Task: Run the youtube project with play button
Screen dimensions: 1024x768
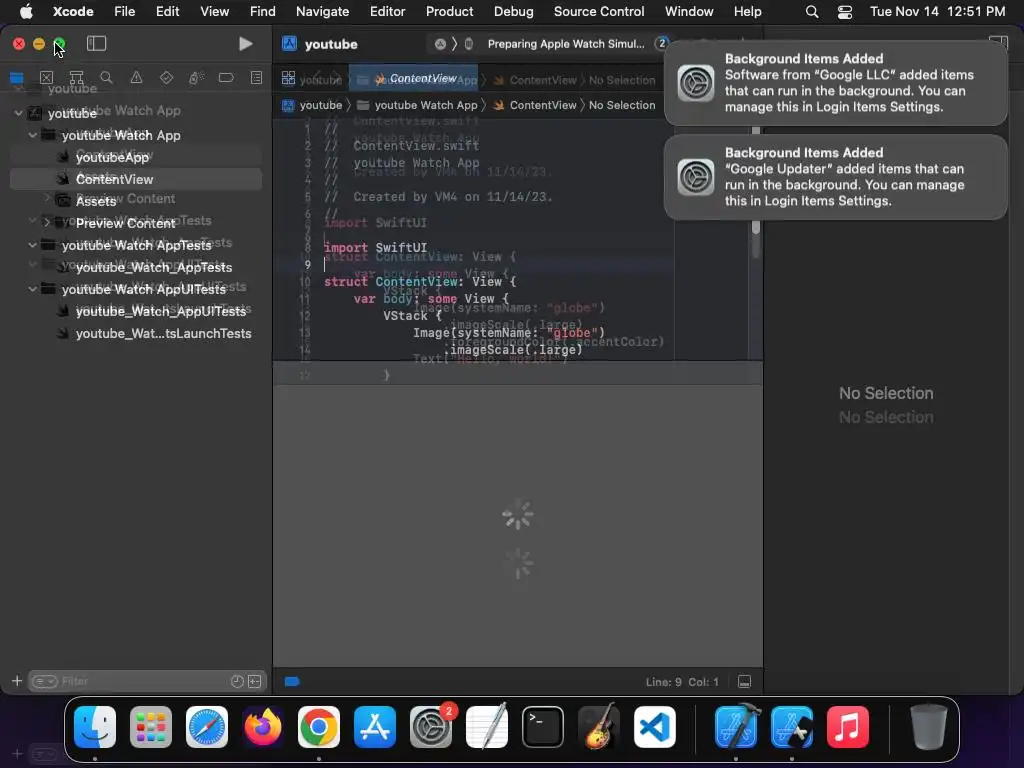Action: 246,44
